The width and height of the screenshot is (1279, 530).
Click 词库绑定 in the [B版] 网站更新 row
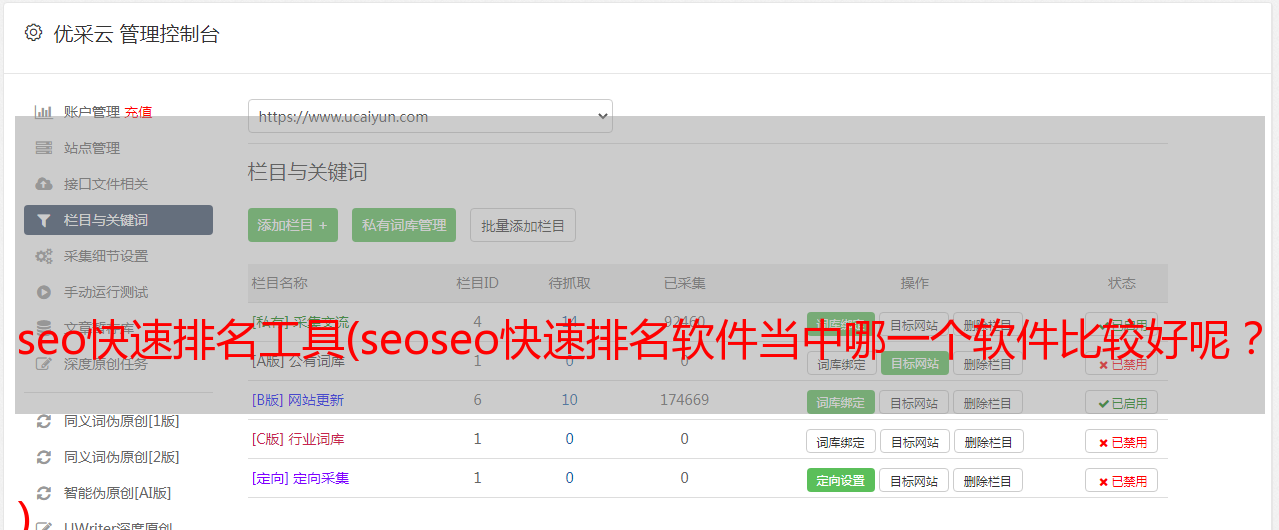pos(841,402)
